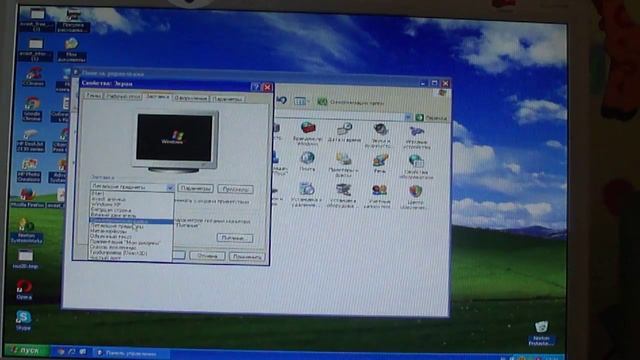
Task: Switch to the Settings tab of Display Properties
Action: click(x=228, y=99)
